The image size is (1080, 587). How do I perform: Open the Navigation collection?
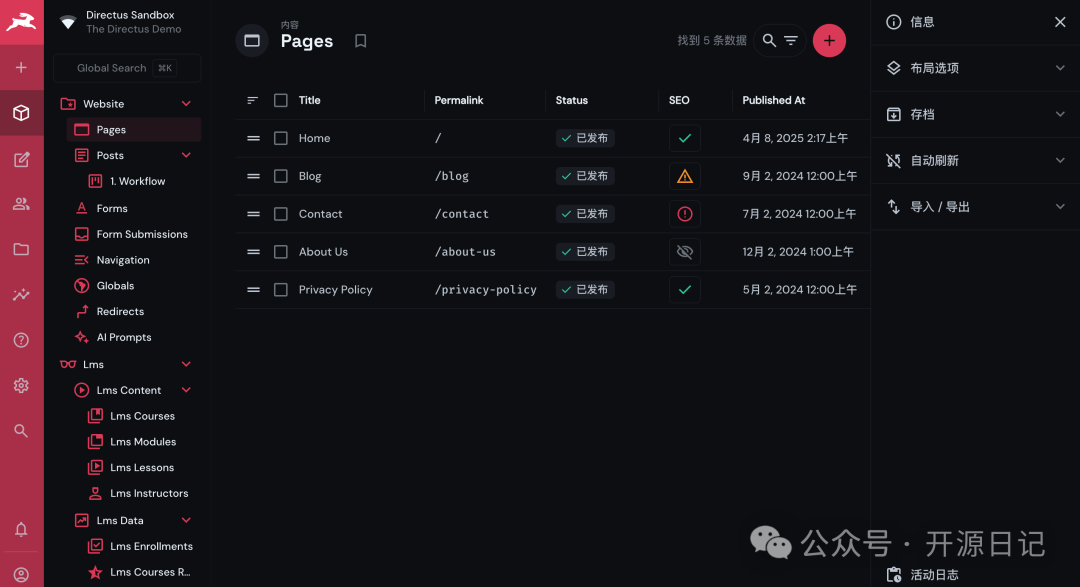[x=134, y=260]
